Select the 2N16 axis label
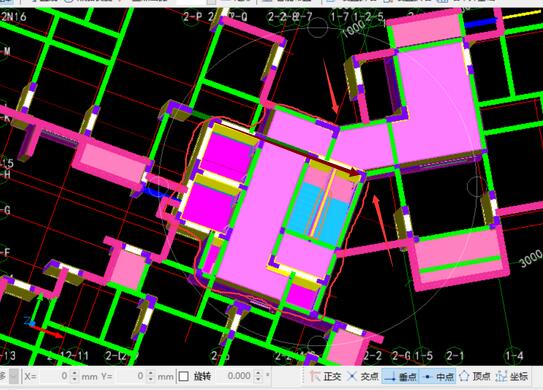The image size is (543, 390). coord(14,16)
